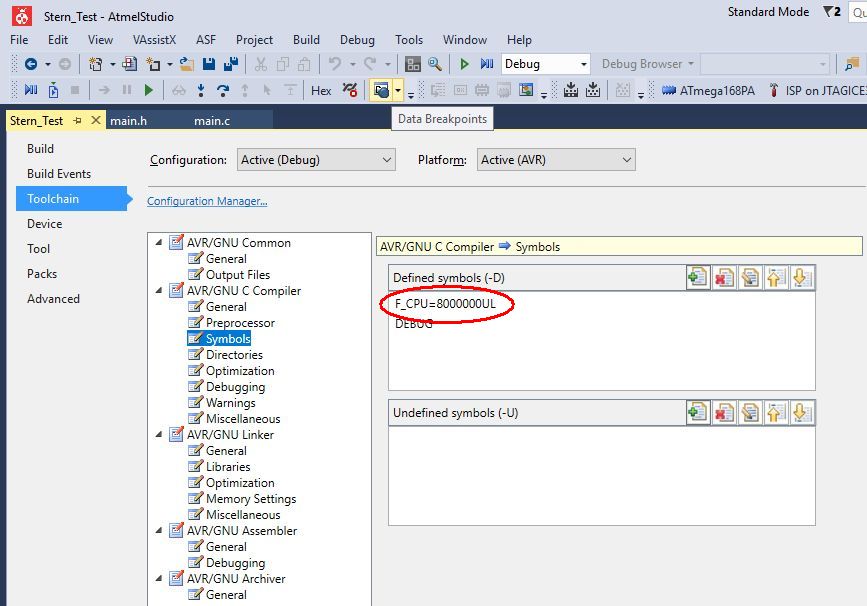Image resolution: width=867 pixels, height=606 pixels.
Task: Collapse the AVR/GNU C Compiler tree node
Action: (159, 290)
